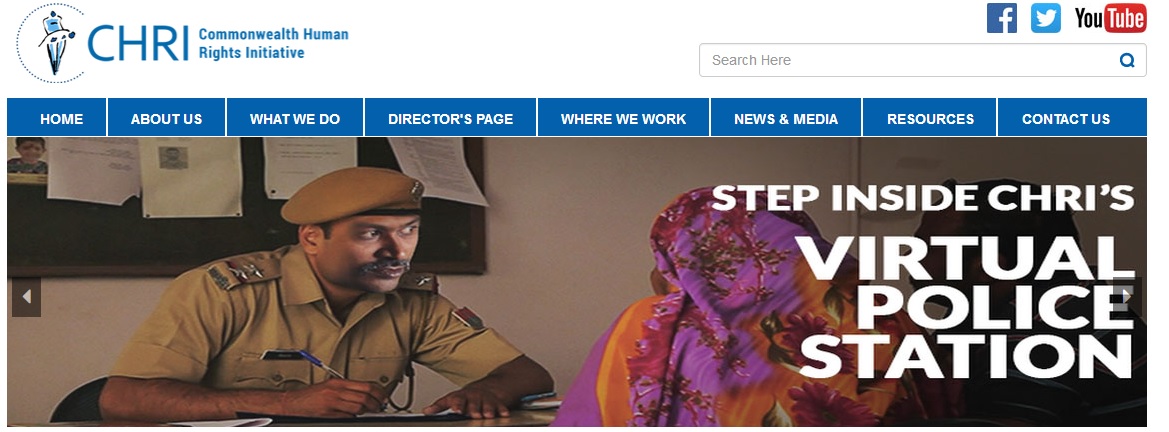The height and width of the screenshot is (432, 1169).
Task: Click the police officer banner image
Action: pyautogui.click(x=577, y=281)
